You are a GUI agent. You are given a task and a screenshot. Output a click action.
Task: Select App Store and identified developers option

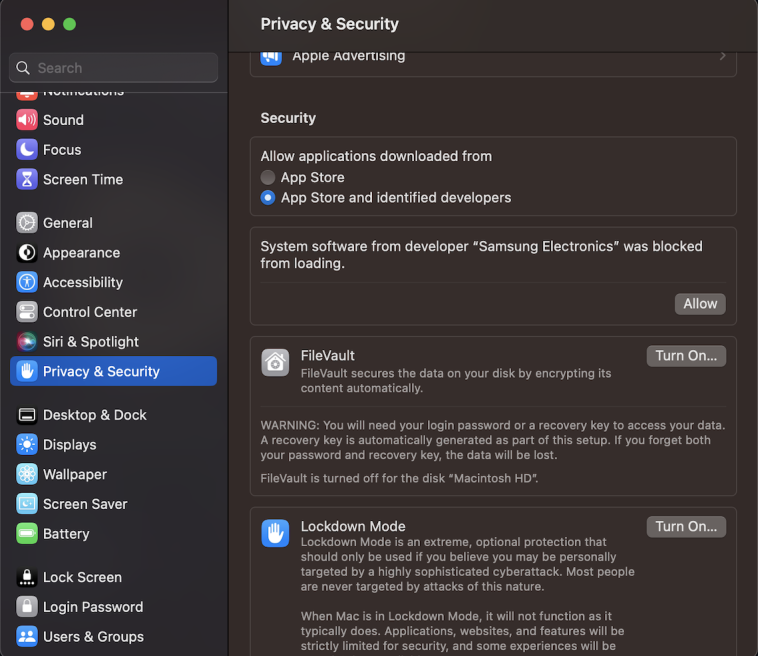268,198
